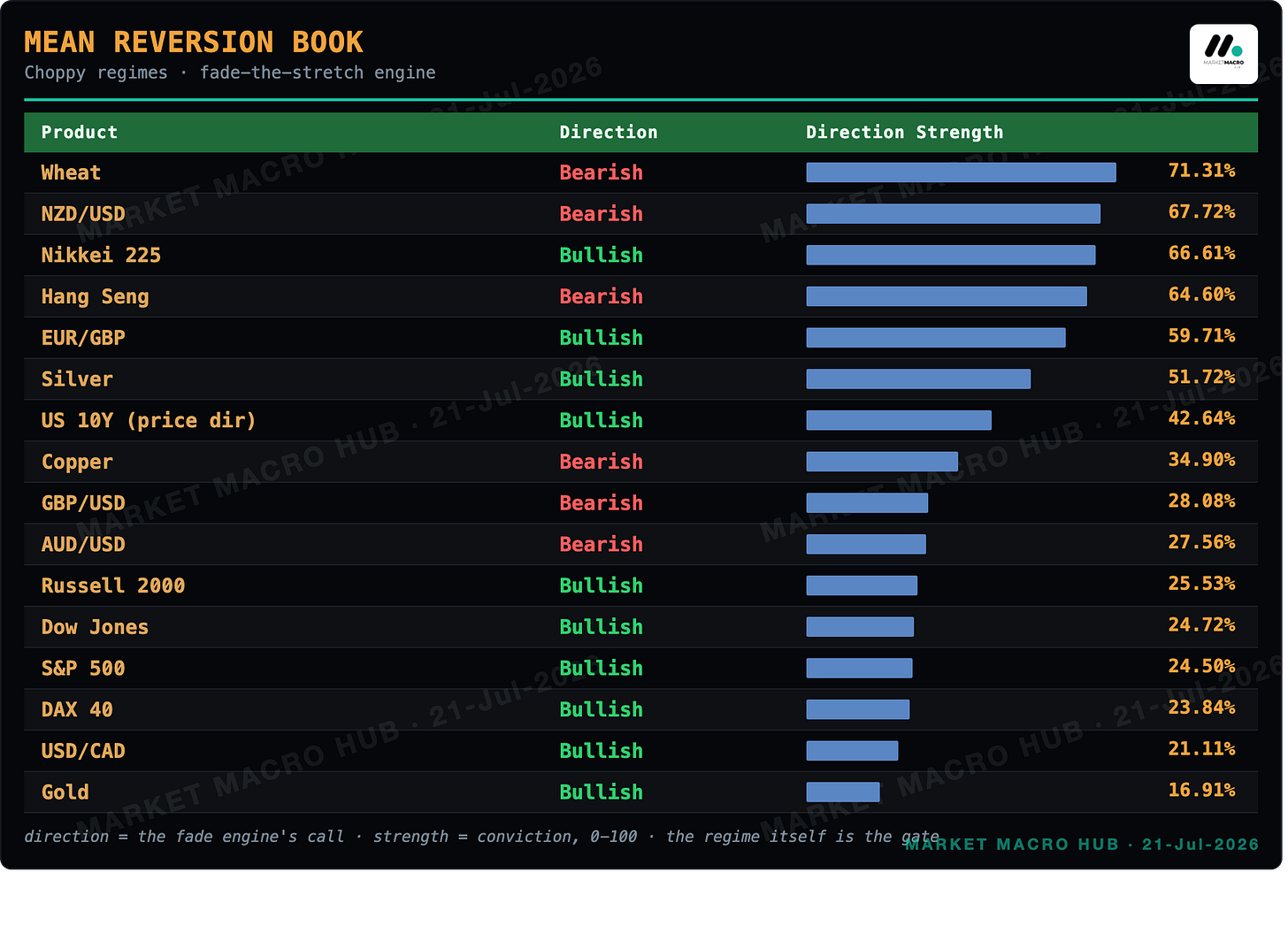
Task: Select the US 10Y (price dir) name
Action: (149, 421)
